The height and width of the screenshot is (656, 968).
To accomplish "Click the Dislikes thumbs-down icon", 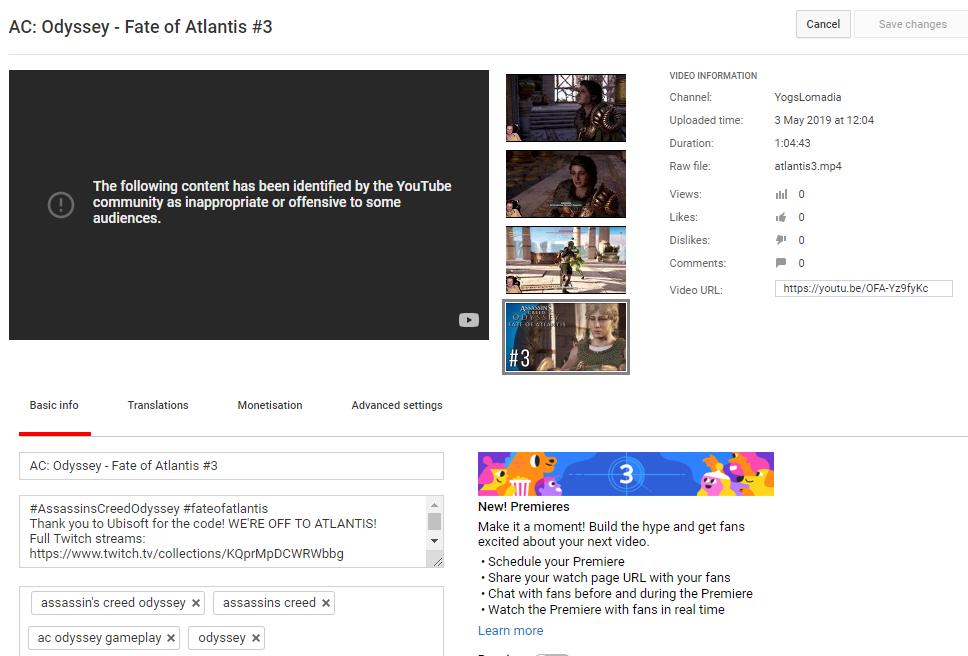I will 781,240.
